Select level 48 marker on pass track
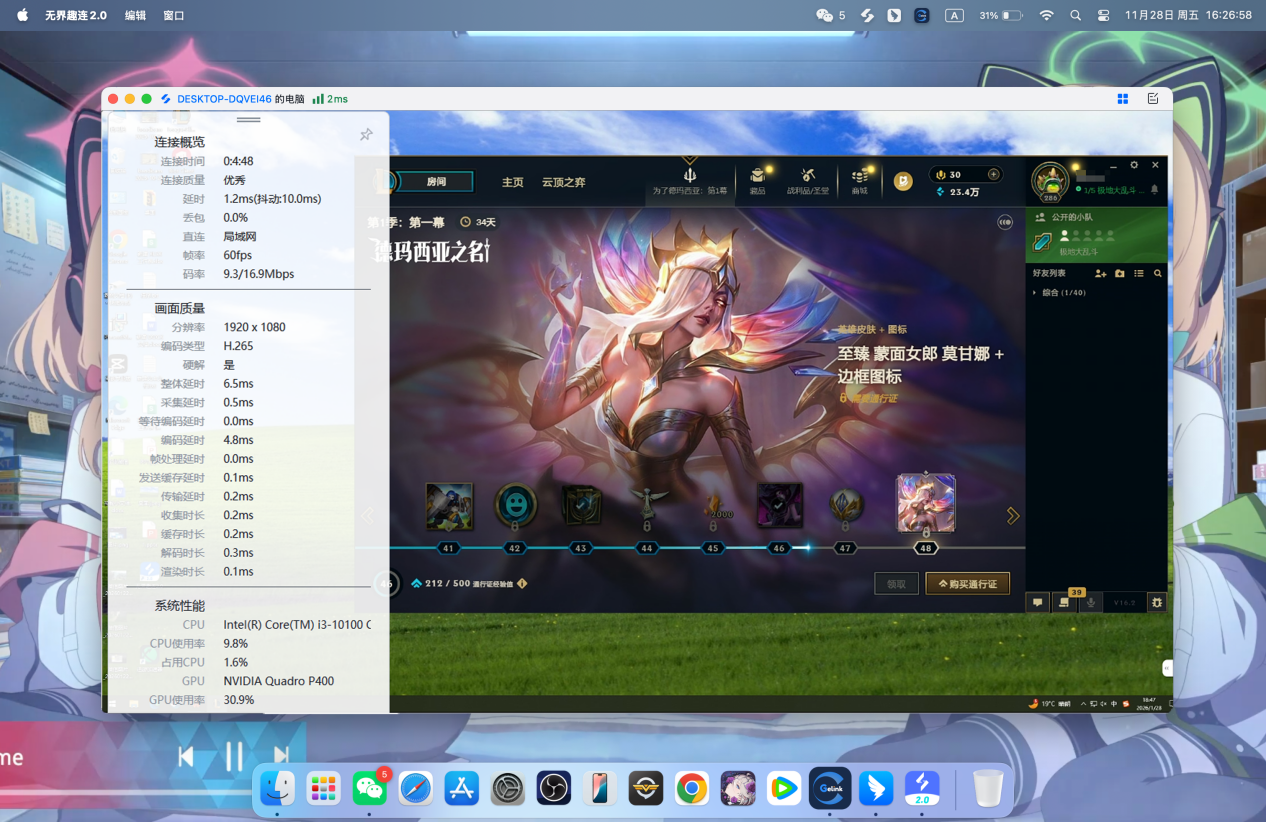 click(925, 548)
